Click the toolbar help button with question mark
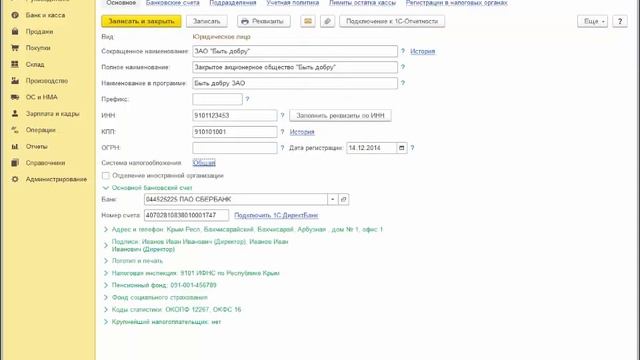Viewport: 640px width, 360px height. point(620,21)
